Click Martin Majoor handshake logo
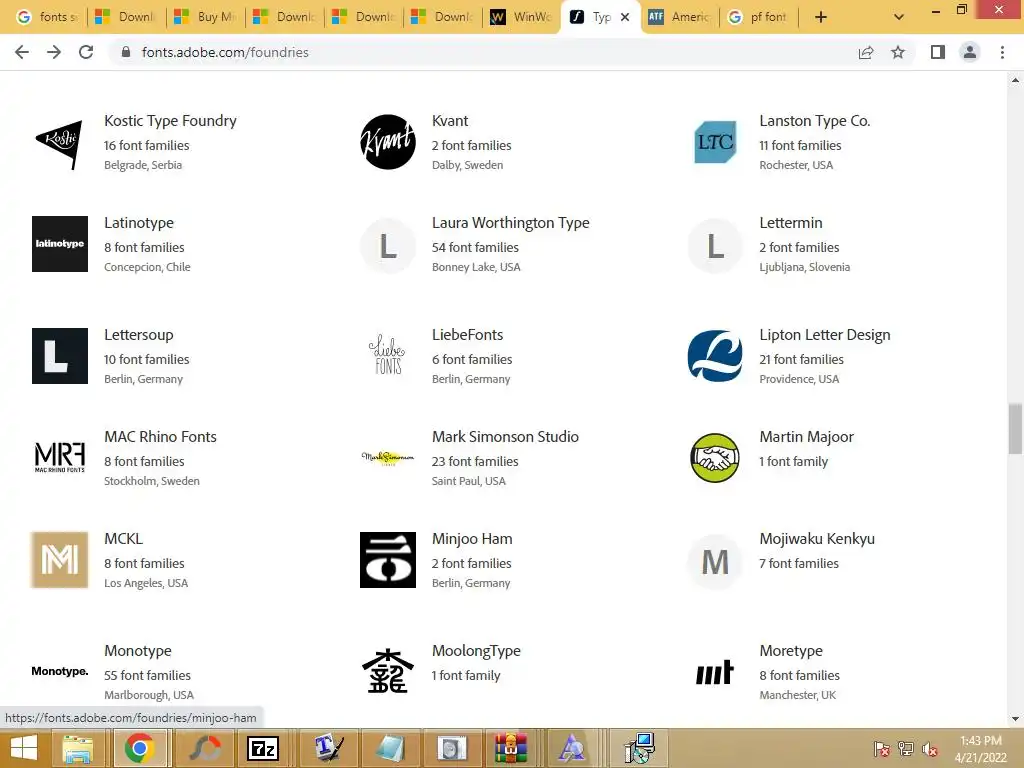Screen dimensions: 1024x768 [x=715, y=458]
